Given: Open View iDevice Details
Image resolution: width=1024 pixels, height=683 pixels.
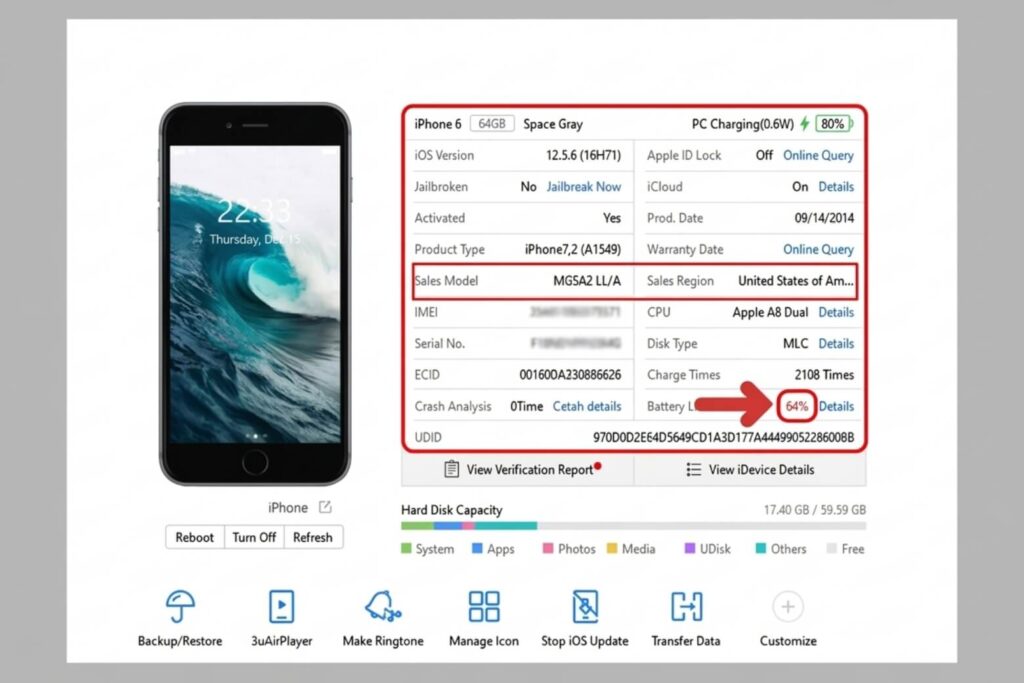Looking at the screenshot, I should tap(751, 469).
